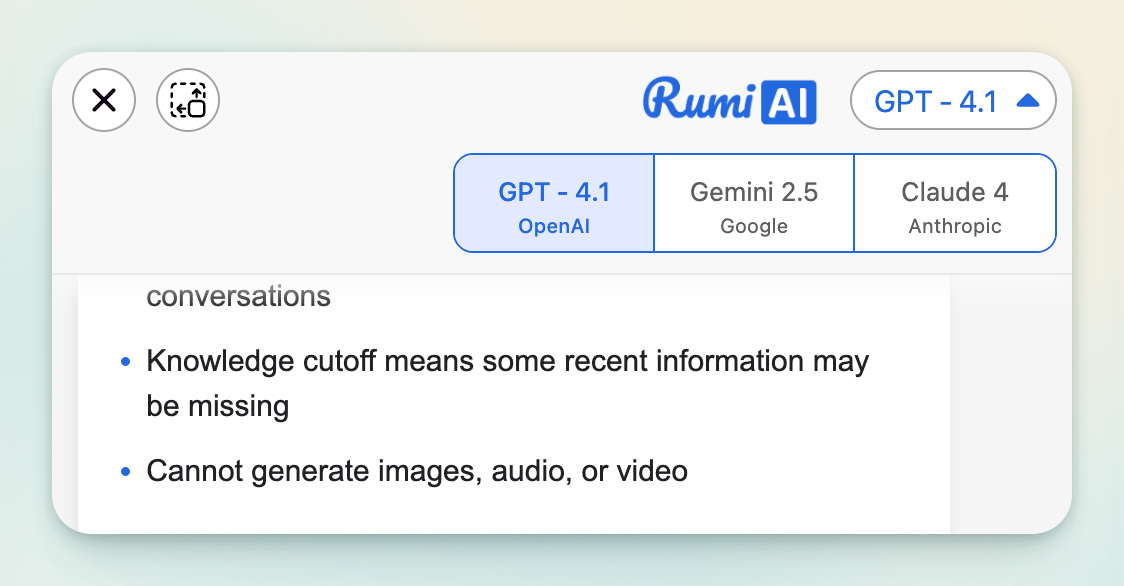Click 'Knowledge cutoff means some recent information' text
1124x586 pixels.
point(475,361)
